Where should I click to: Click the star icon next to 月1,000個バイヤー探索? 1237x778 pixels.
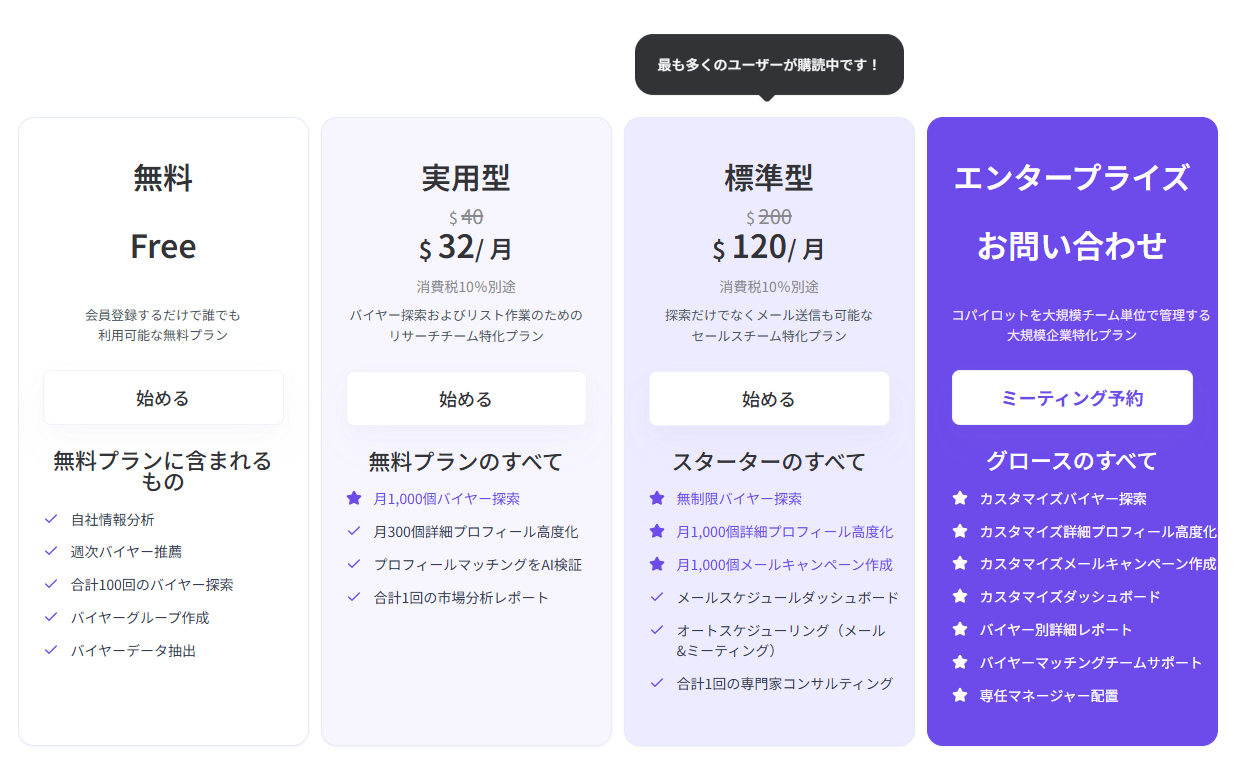[x=354, y=498]
